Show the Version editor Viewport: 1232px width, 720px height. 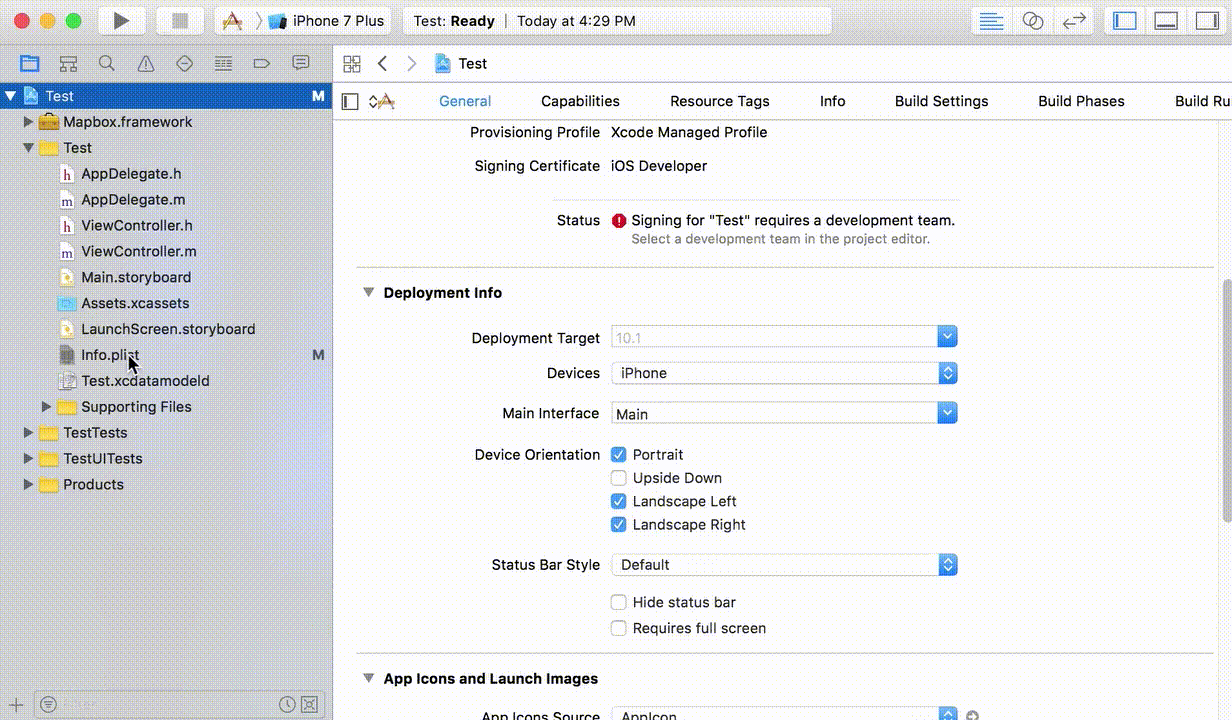pyautogui.click(x=1074, y=20)
